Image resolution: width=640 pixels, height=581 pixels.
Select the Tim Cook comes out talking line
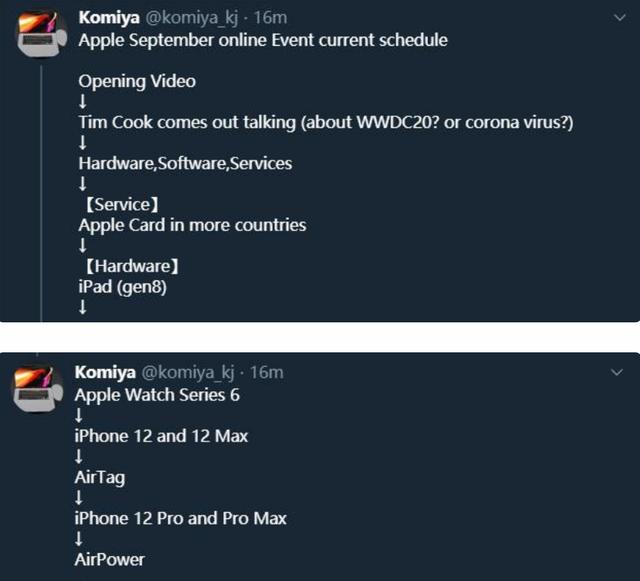coord(326,122)
